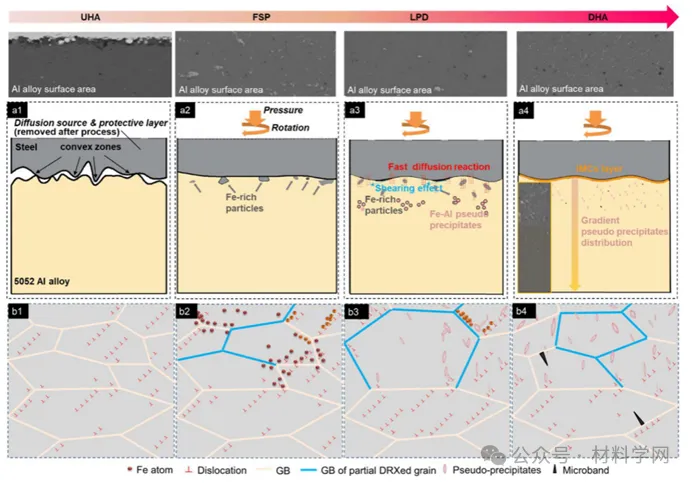The width and height of the screenshot is (692, 483).
Task: Click the b3 panel label
Action: tap(353, 309)
